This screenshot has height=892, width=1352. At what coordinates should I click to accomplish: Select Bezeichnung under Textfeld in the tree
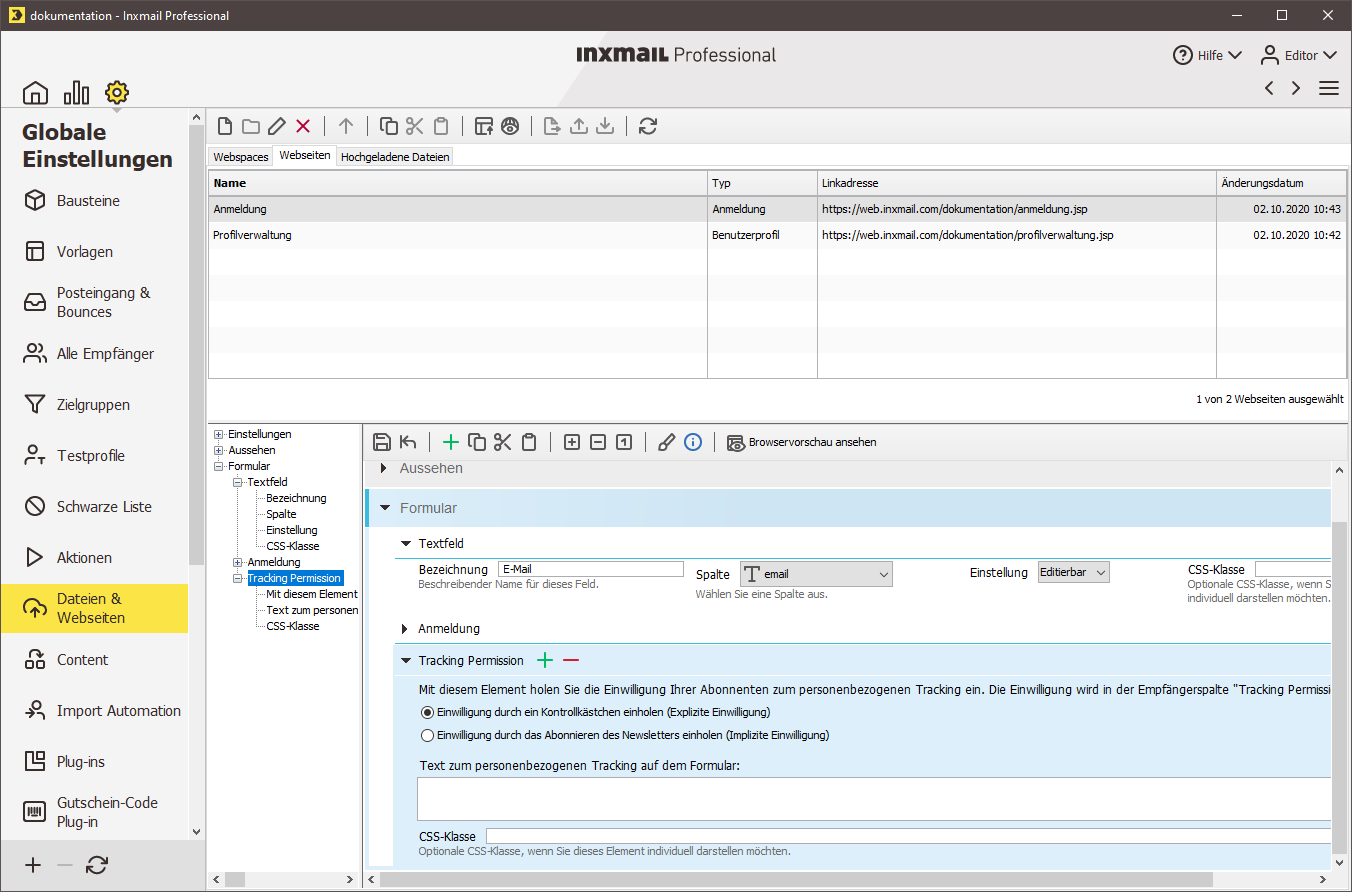pos(296,498)
